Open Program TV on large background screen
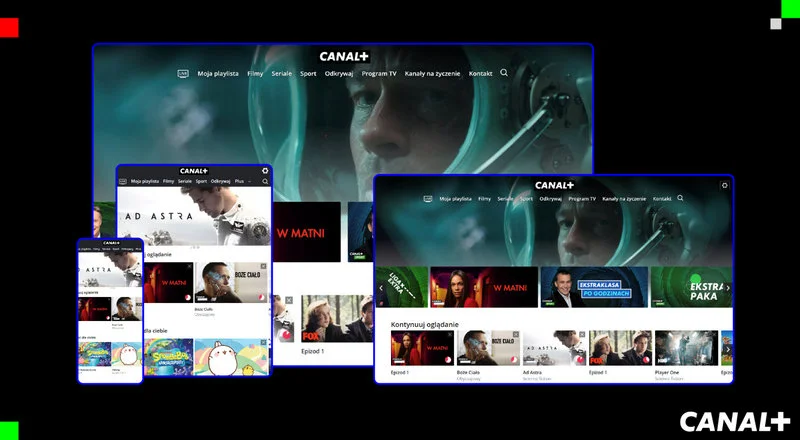The width and height of the screenshot is (800, 440). pyautogui.click(x=379, y=74)
